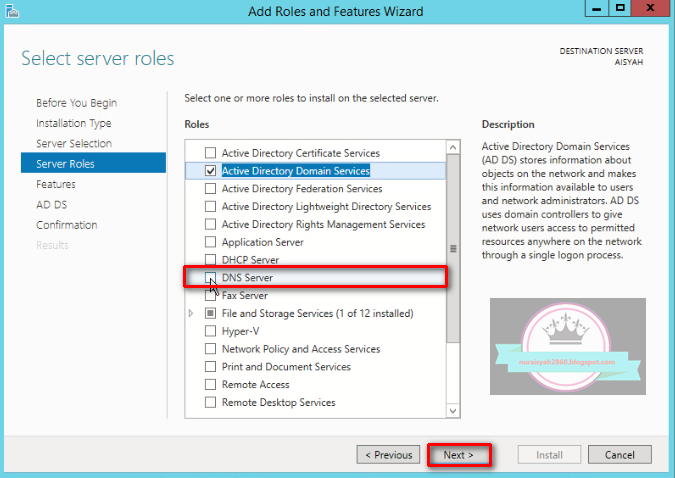Check Active Directory Rights Management Services
Viewport: 675px width, 478px height.
[210, 224]
